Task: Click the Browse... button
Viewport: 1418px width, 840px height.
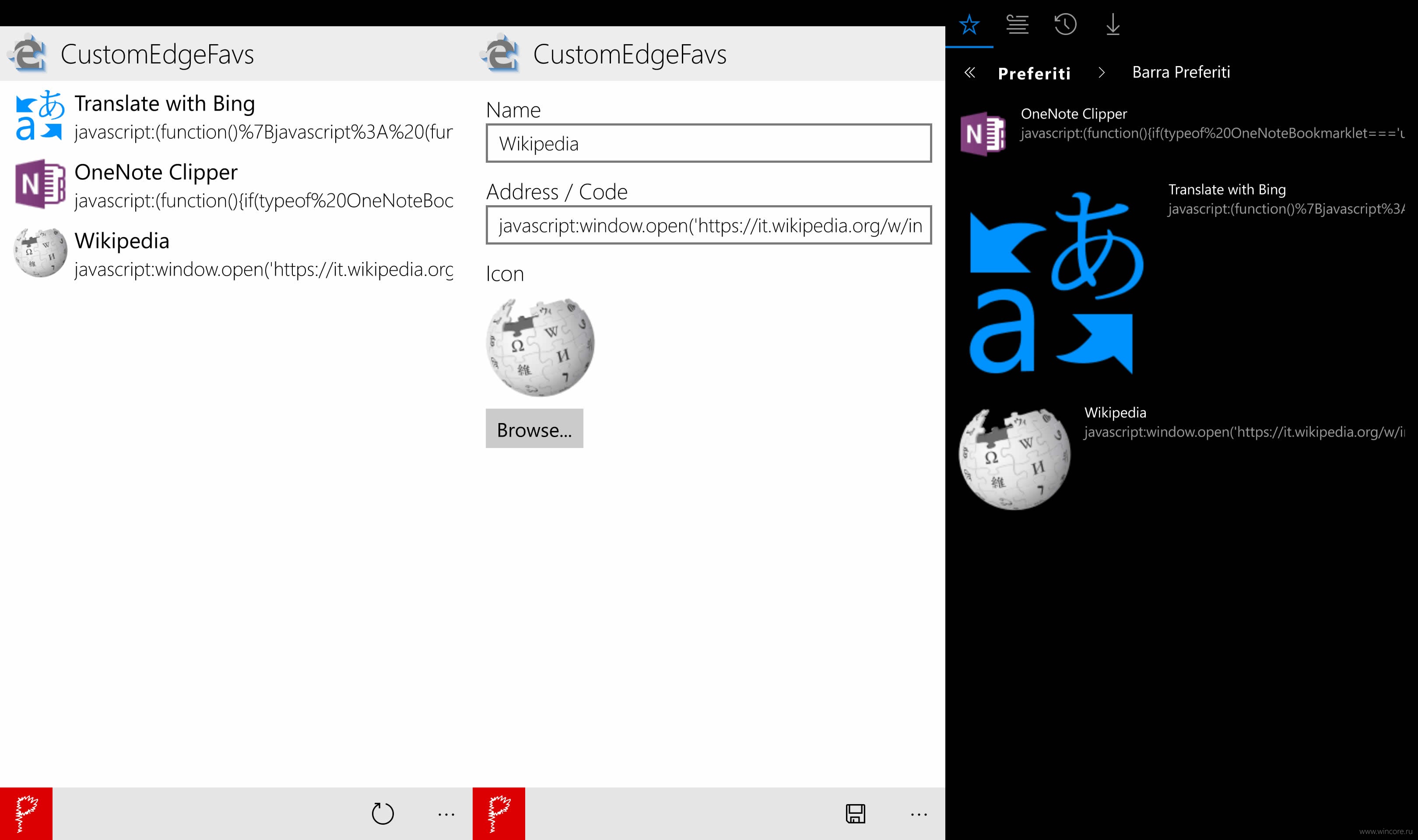Action: pos(534,429)
